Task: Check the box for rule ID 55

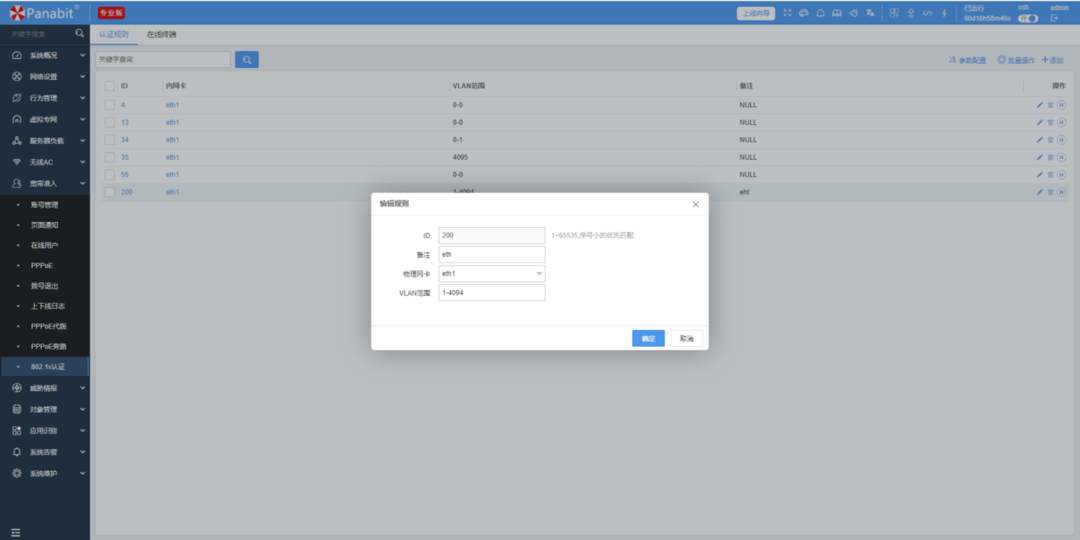Action: click(110, 175)
